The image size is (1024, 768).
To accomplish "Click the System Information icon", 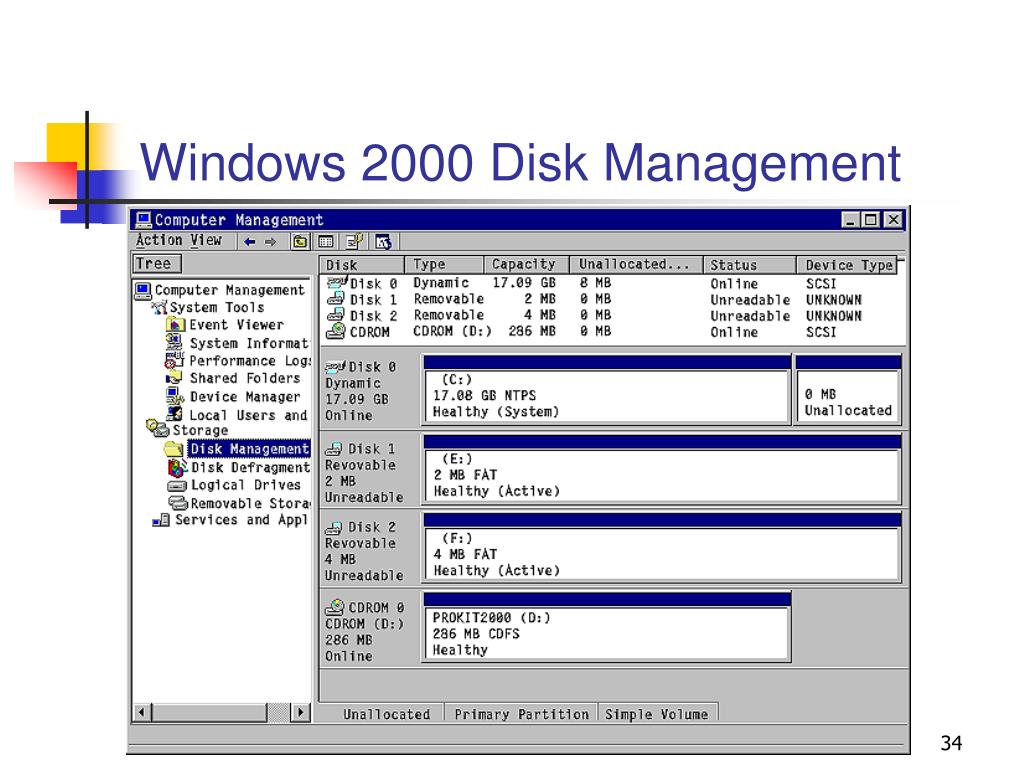I will [174, 342].
